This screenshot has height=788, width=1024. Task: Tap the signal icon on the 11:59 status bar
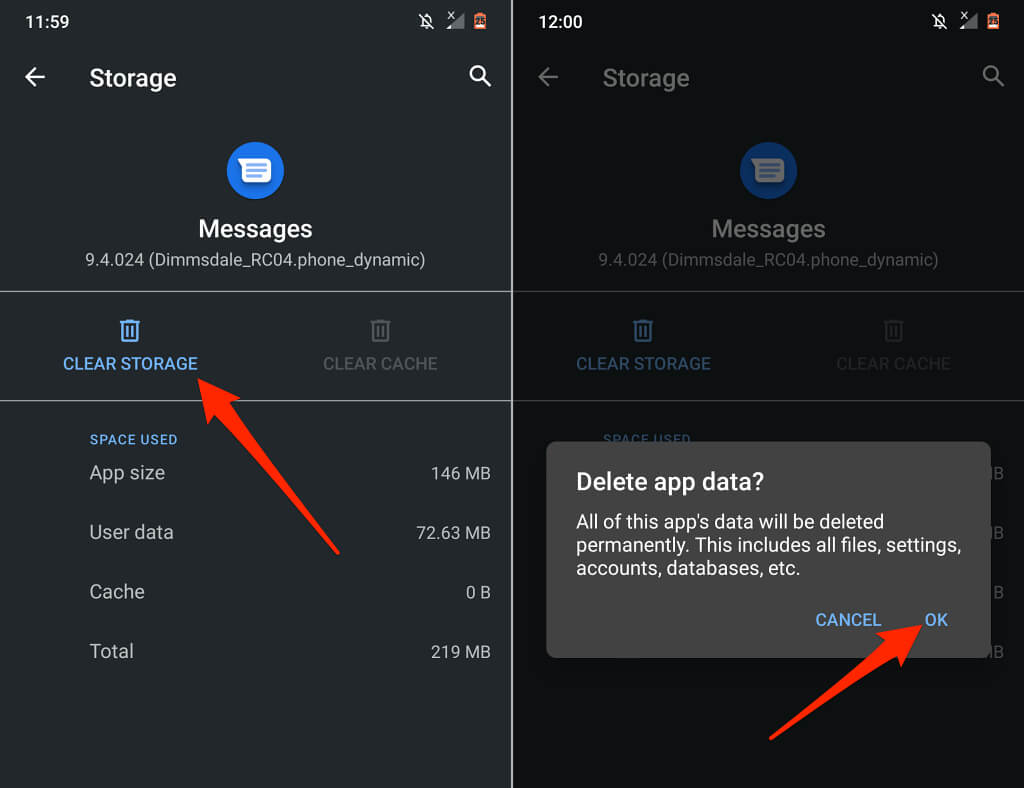[x=454, y=21]
